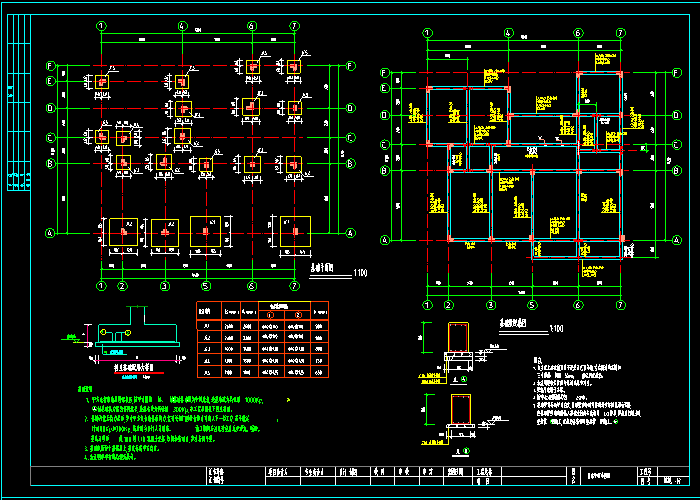This screenshot has width=700, height=500.
Task: Select grid bubble 3 below the right beam plan
Action: [491, 304]
